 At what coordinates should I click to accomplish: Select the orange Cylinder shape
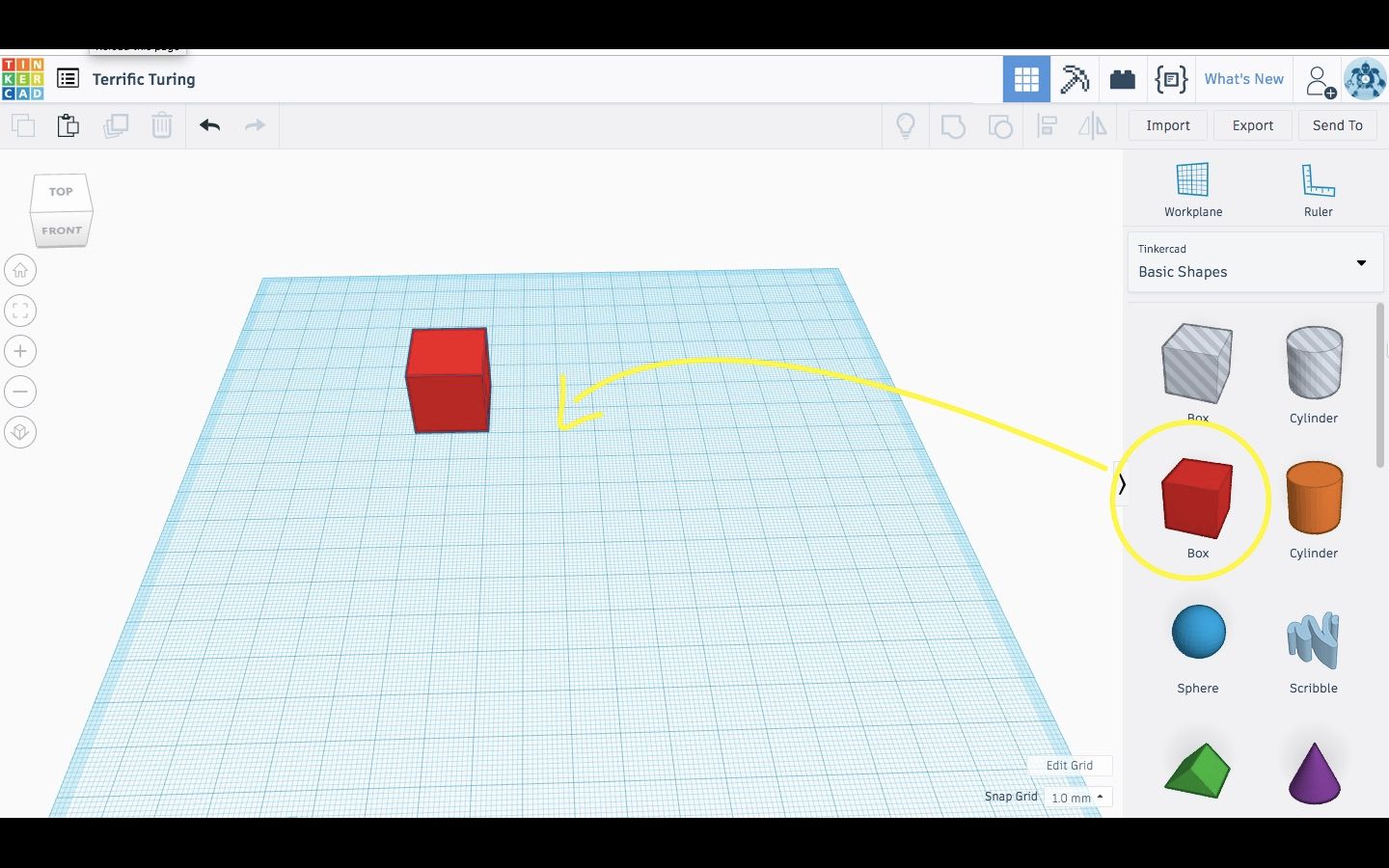coord(1313,499)
